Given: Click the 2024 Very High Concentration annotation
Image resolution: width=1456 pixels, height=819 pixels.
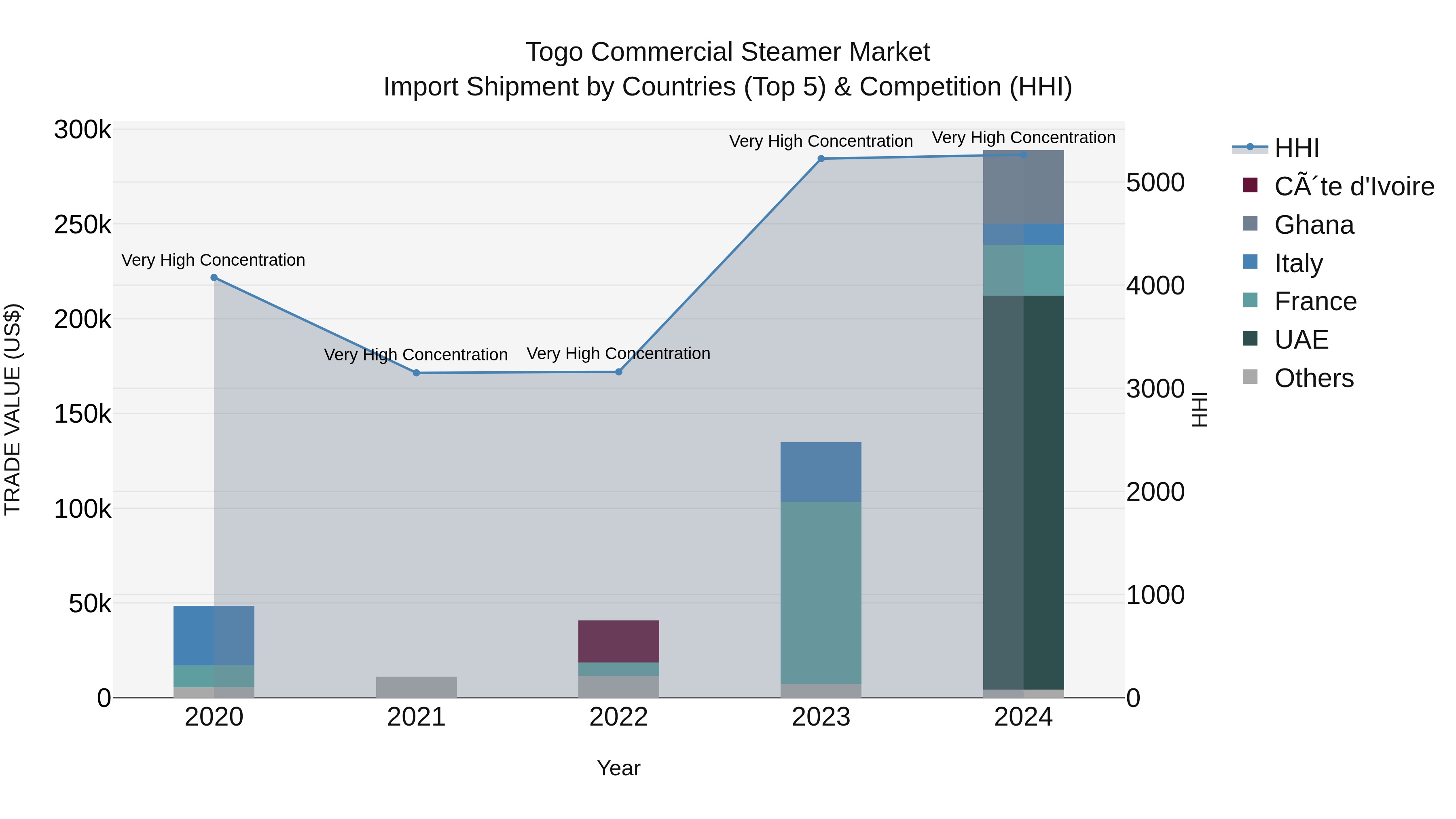Looking at the screenshot, I should pos(1024,138).
